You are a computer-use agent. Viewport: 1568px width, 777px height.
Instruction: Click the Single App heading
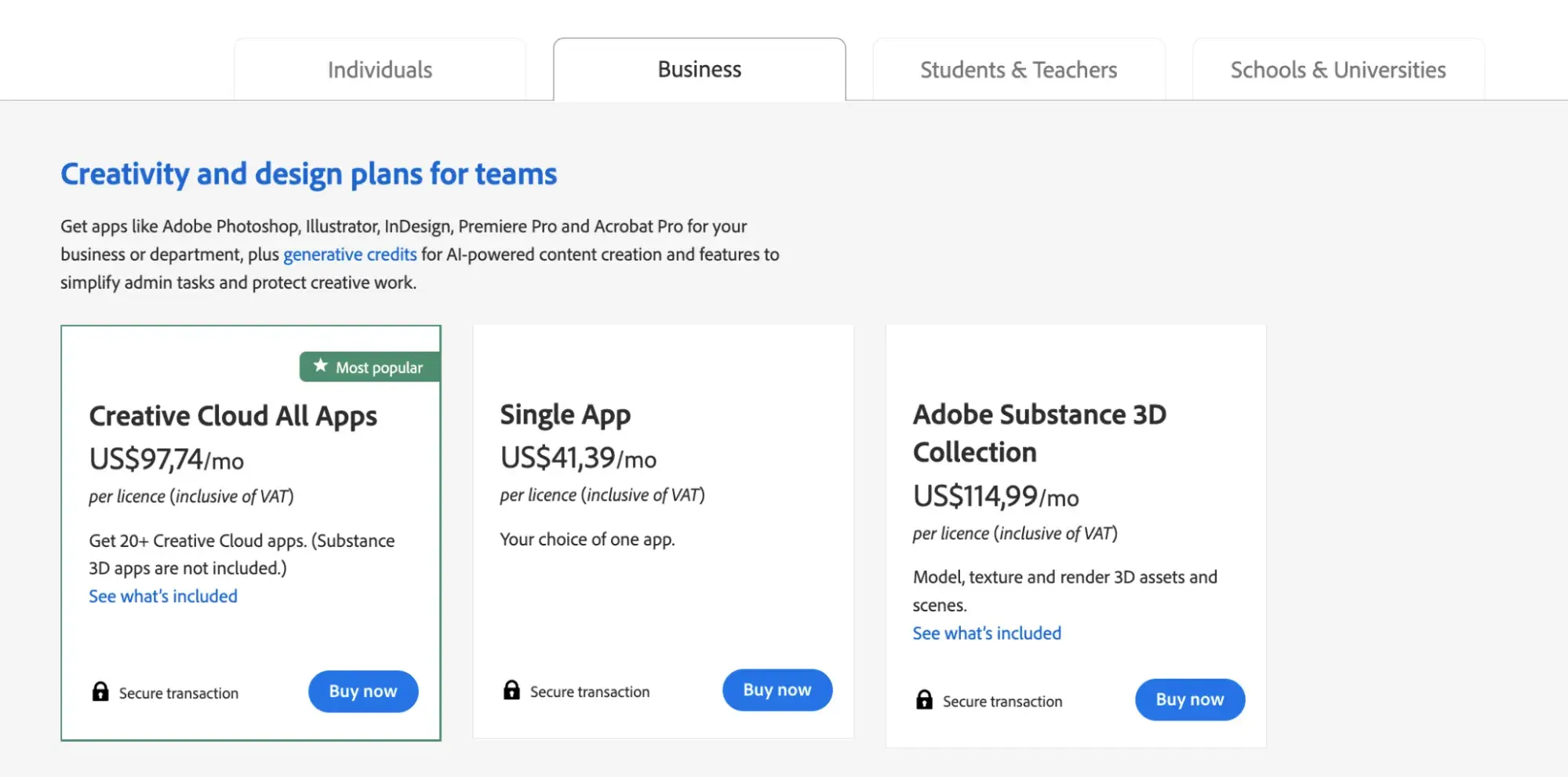[x=566, y=414]
